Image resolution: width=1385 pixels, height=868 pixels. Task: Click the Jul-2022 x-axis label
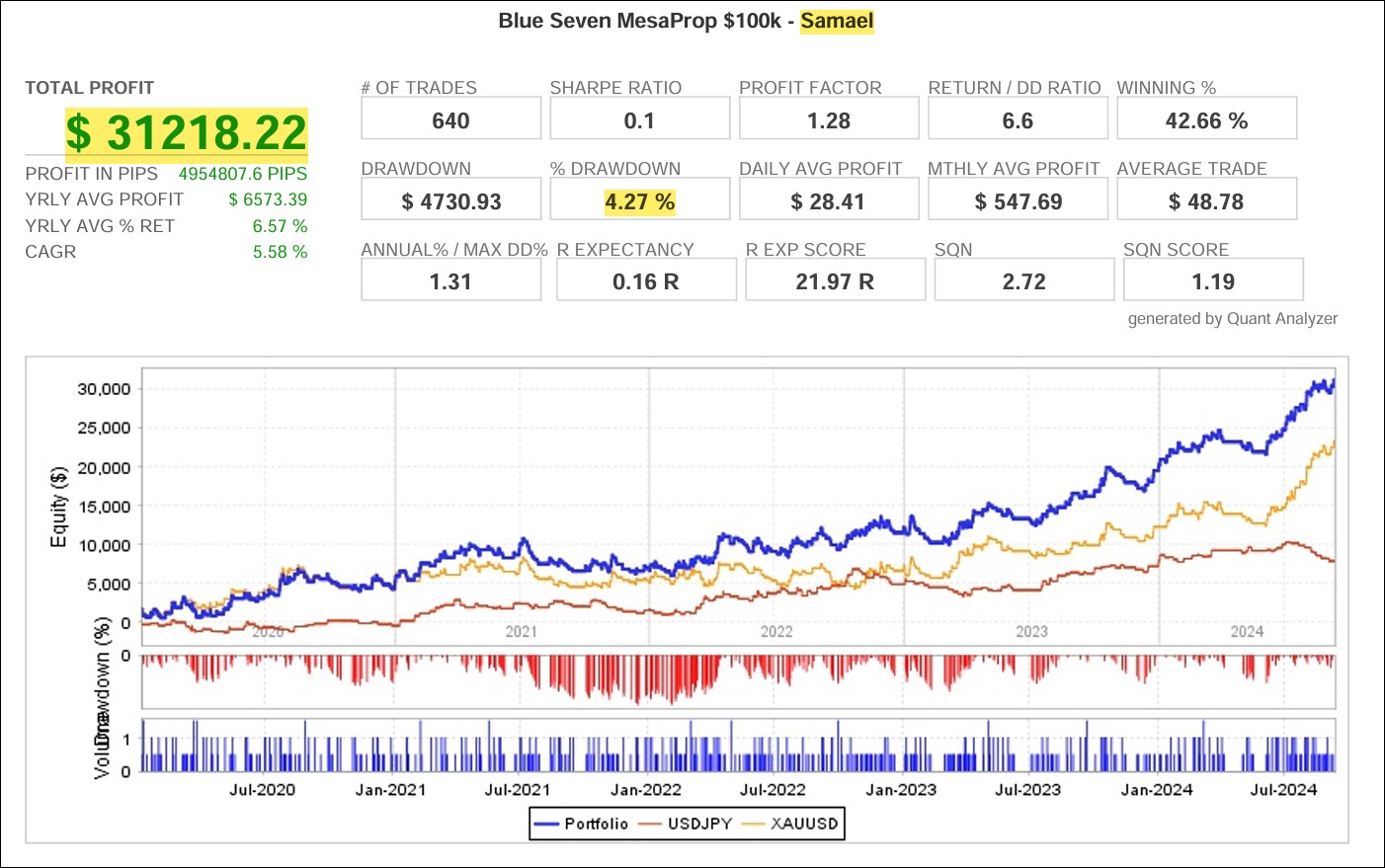pos(773,790)
